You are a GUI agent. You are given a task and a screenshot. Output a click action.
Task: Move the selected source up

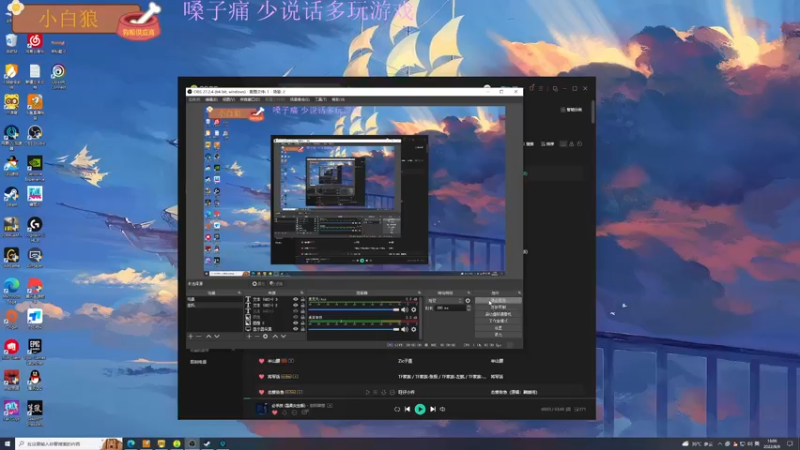(x=275, y=337)
